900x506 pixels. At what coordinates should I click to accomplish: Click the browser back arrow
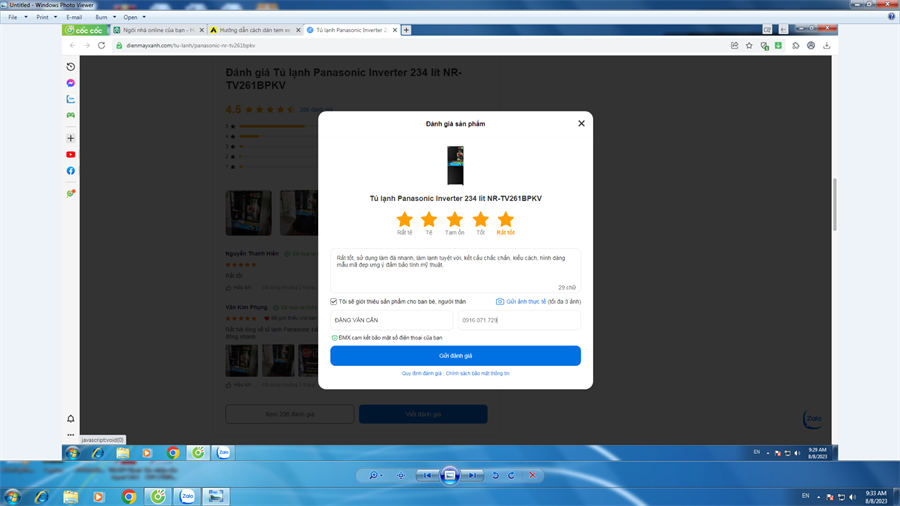(x=72, y=45)
